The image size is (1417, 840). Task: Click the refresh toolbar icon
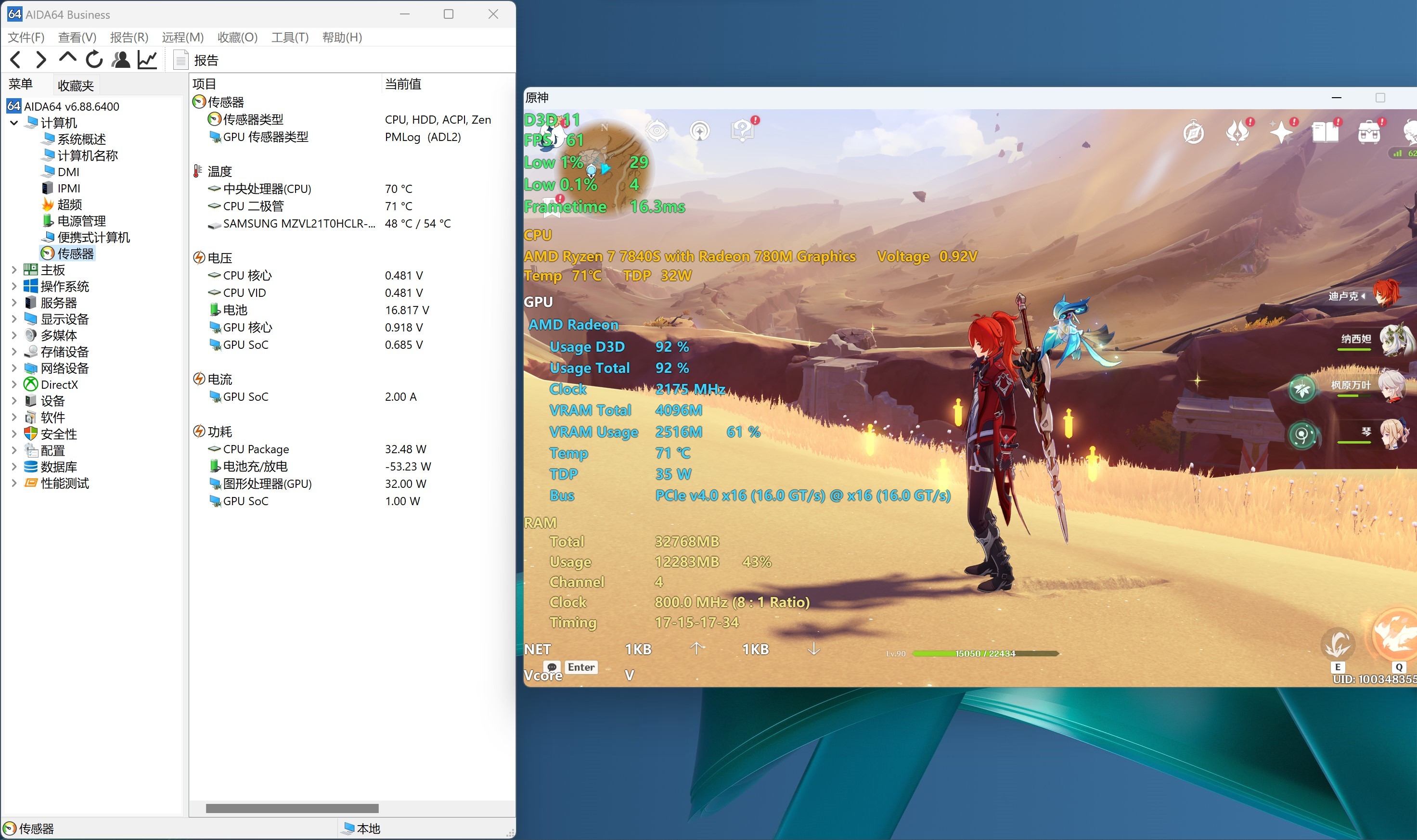click(x=94, y=60)
